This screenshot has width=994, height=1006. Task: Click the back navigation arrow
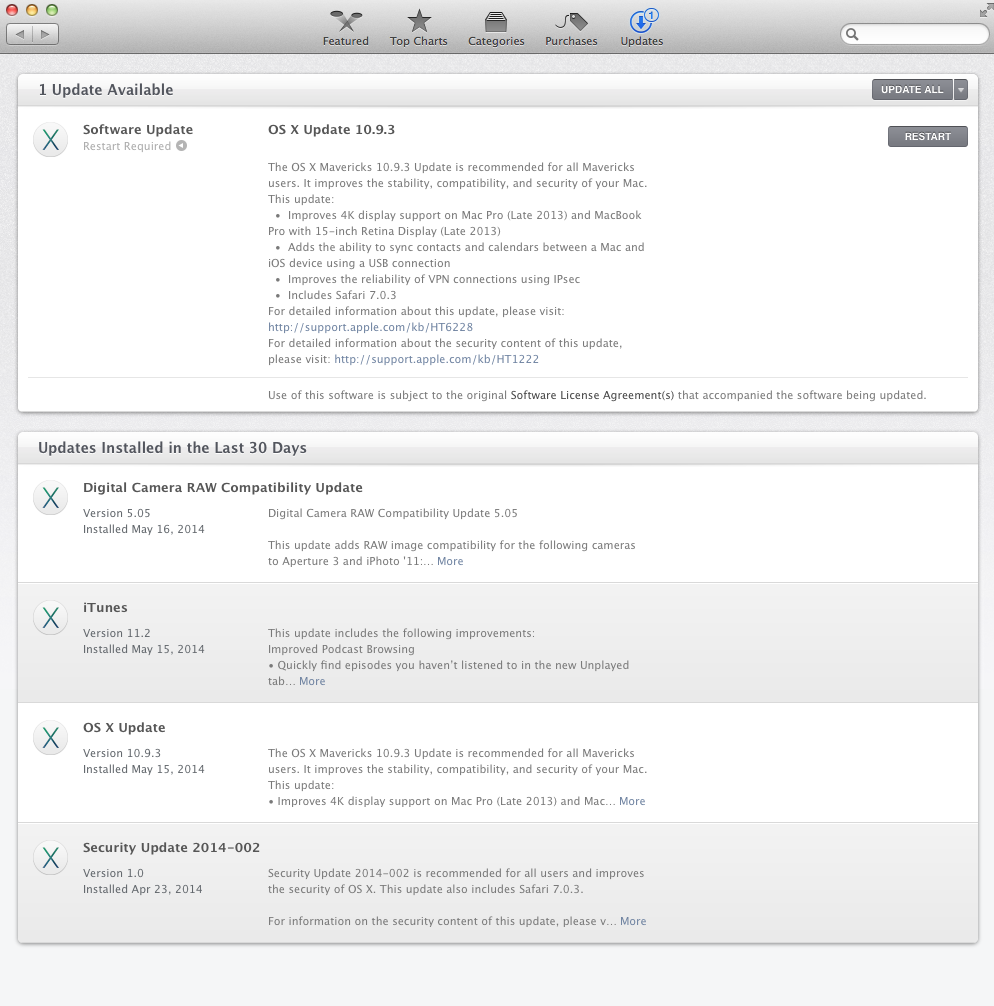(20, 34)
